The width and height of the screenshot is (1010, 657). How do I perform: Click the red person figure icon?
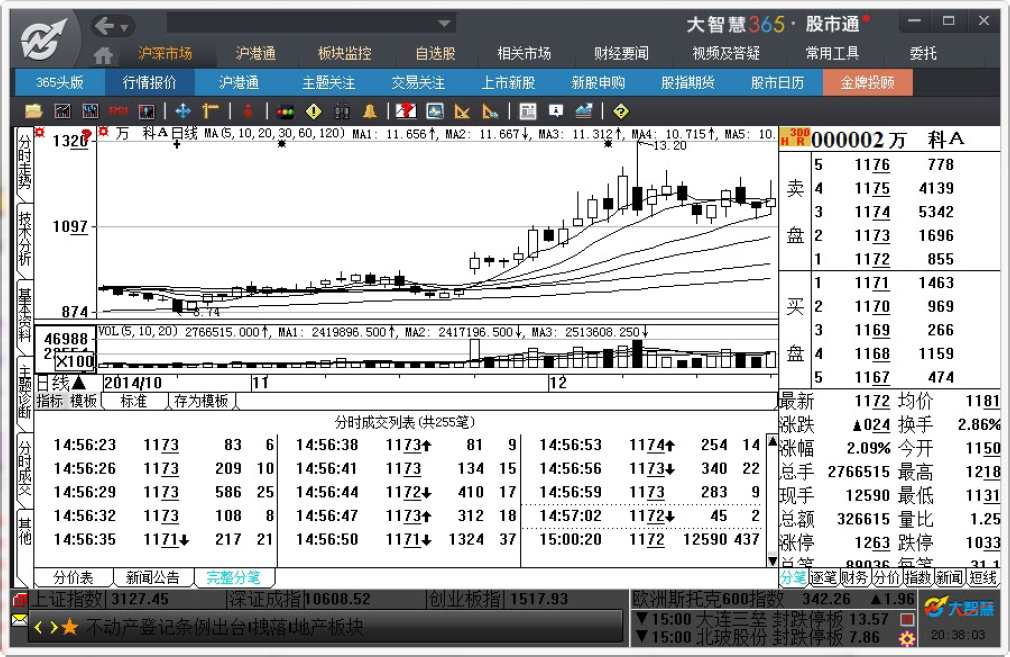(248, 111)
